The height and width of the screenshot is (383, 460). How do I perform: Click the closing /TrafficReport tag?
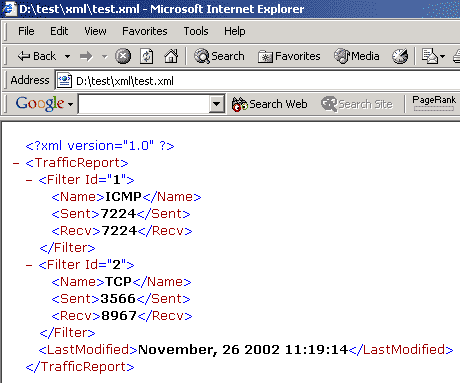pyautogui.click(x=80, y=367)
